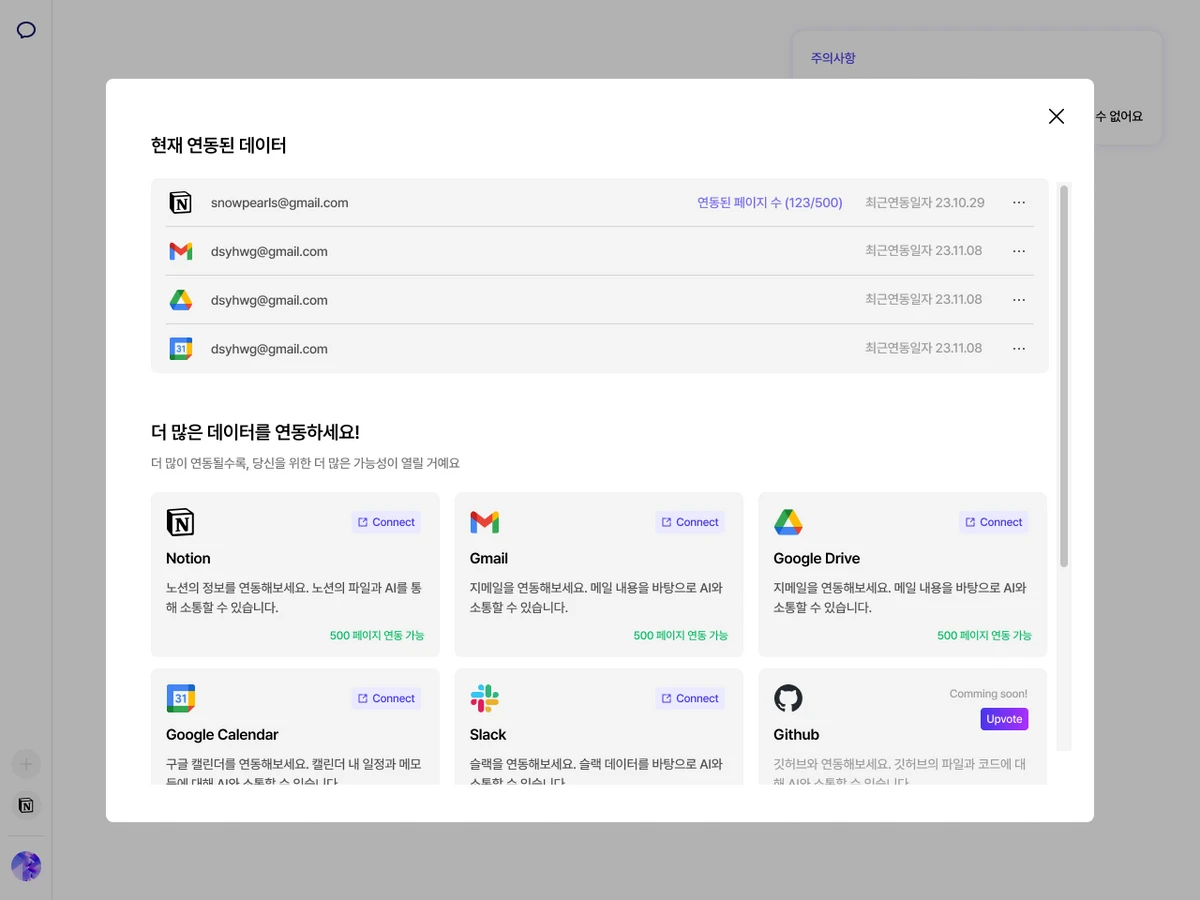Image resolution: width=1200 pixels, height=900 pixels.
Task: Click the 연동된 페이지 수 (123/500) link
Action: tap(770, 202)
